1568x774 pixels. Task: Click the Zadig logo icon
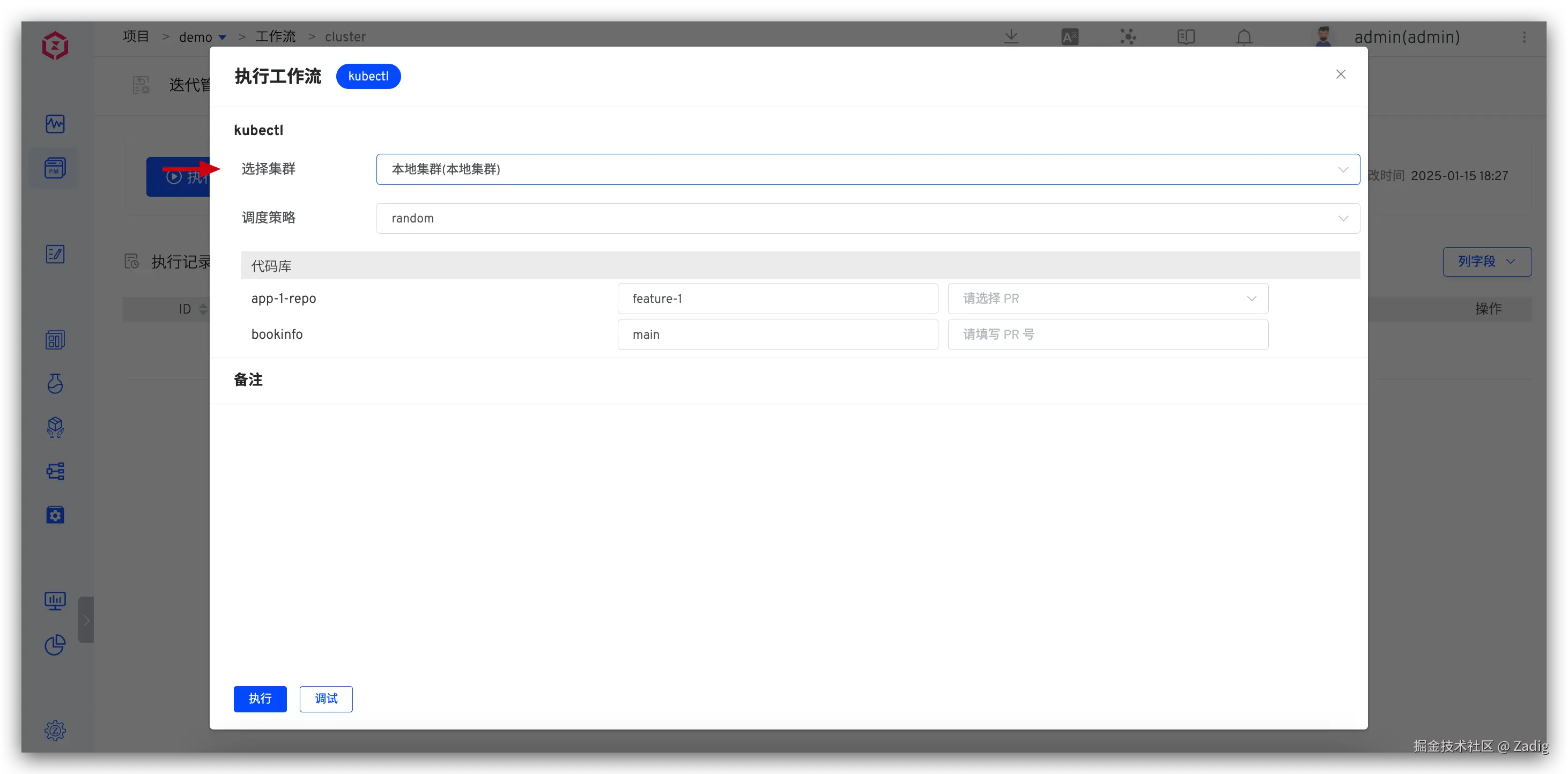point(55,46)
